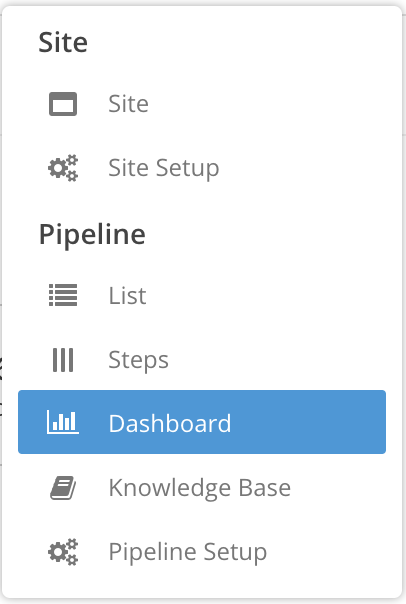Click the Steps columns icon
Screen dimensions: 406x604
(63, 360)
